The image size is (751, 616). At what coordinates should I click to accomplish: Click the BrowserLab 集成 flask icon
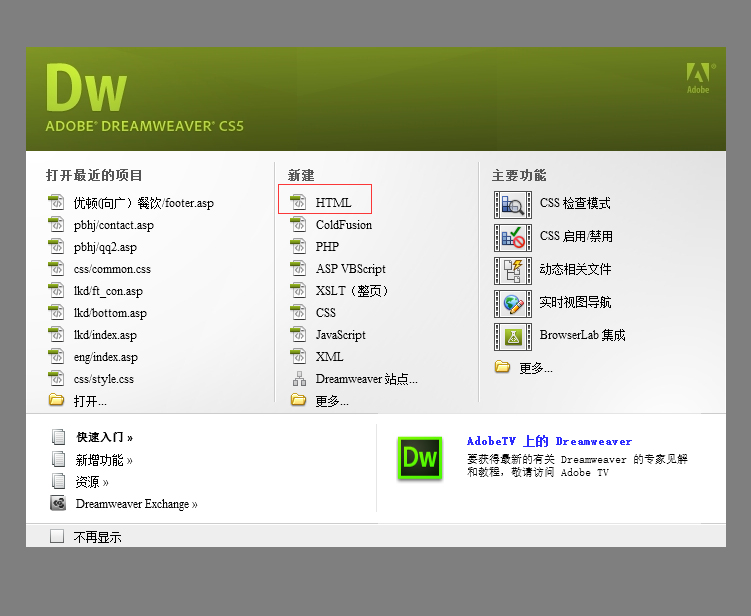[x=512, y=336]
